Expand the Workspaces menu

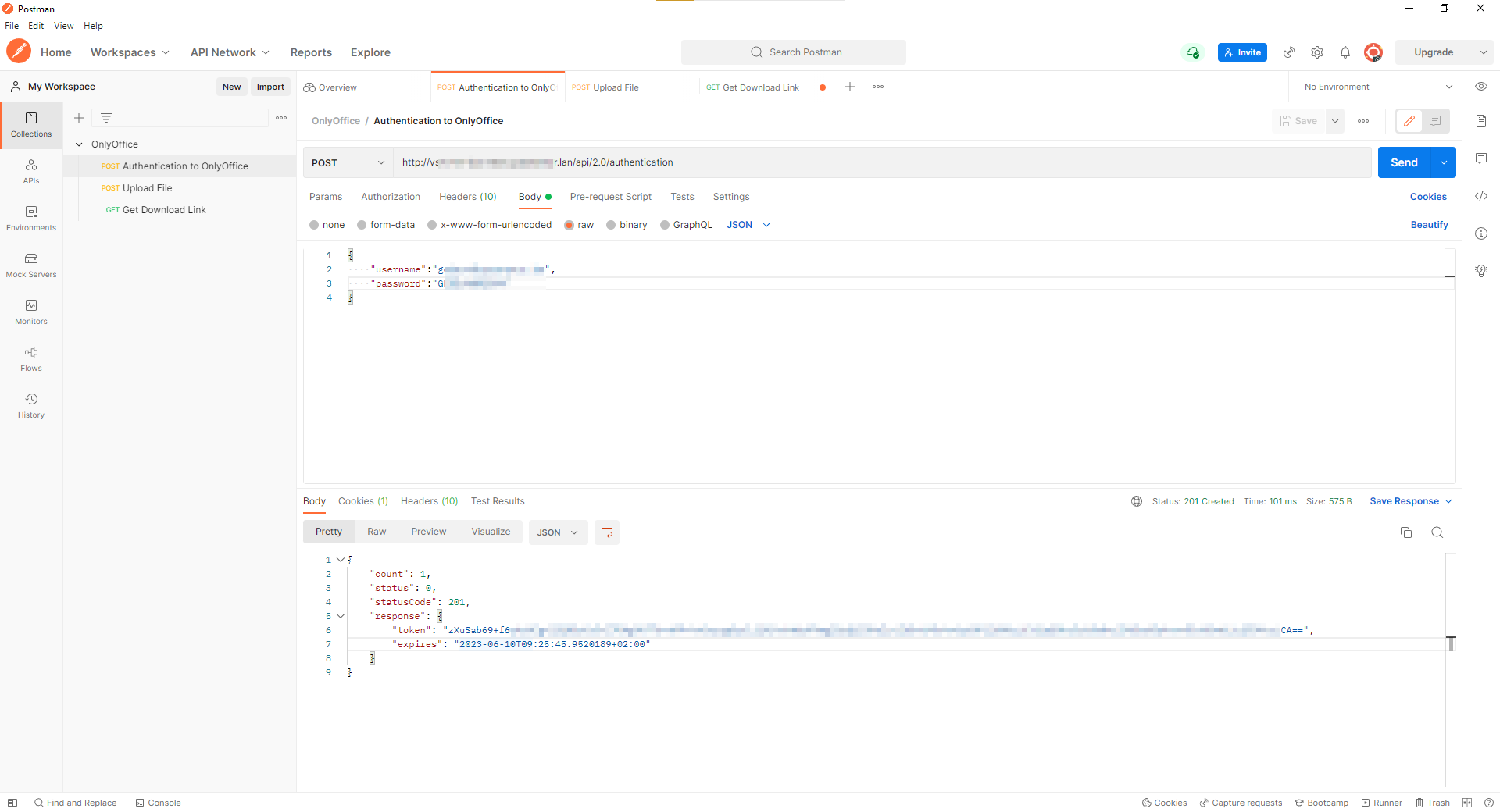tap(130, 52)
